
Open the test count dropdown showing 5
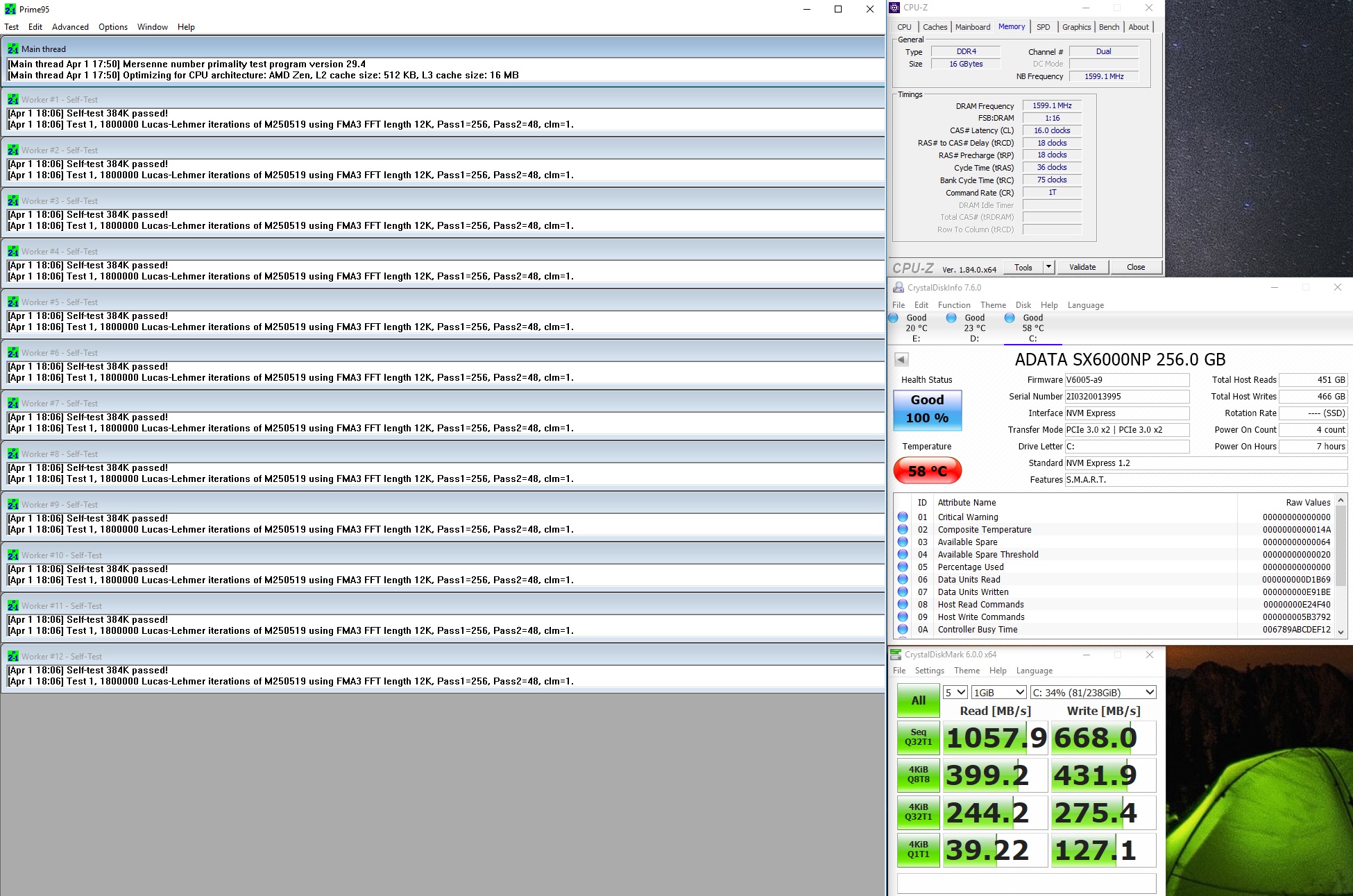[x=955, y=692]
